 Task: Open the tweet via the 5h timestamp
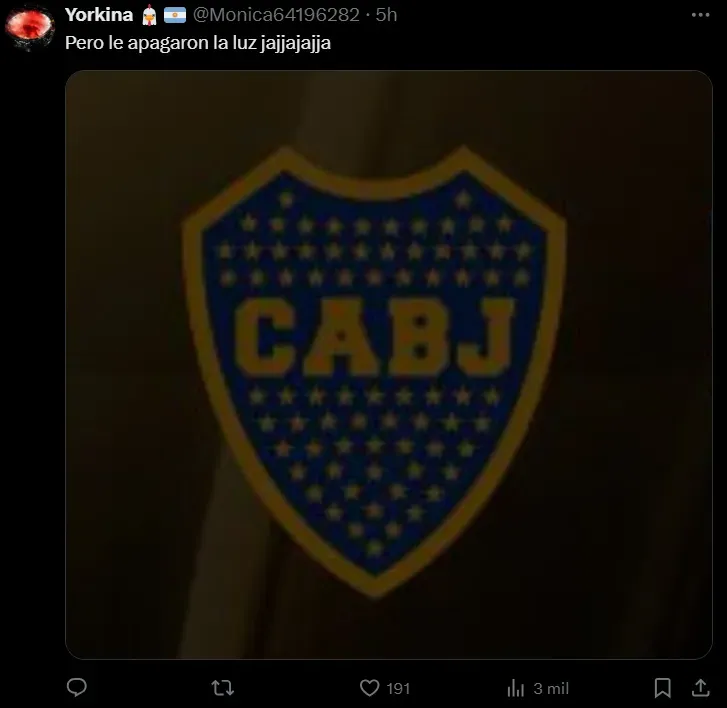386,15
